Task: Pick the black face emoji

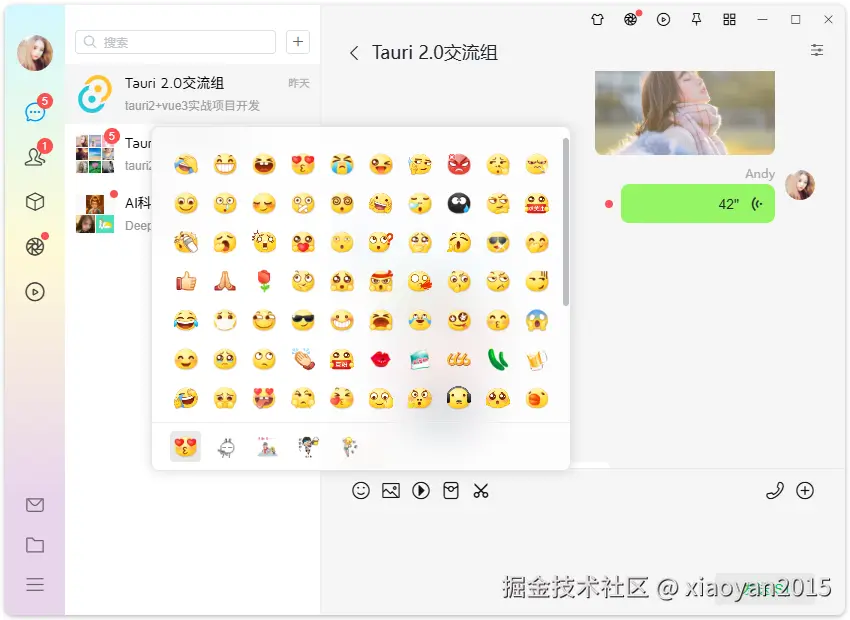Action: tap(459, 203)
